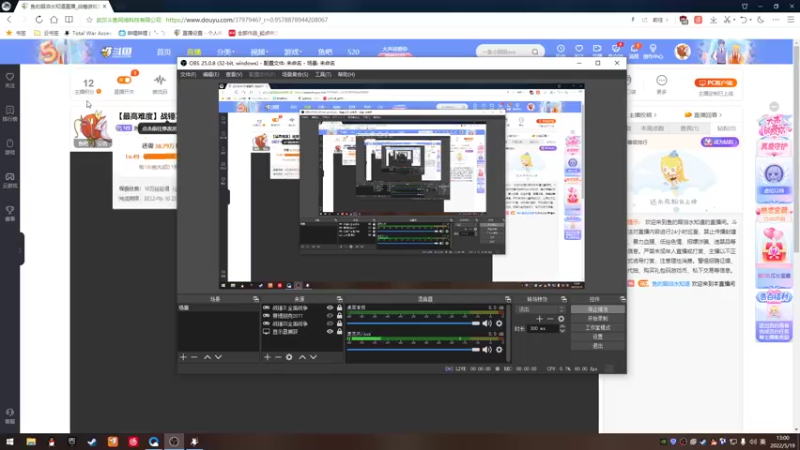Move selected source down in the sources list
800x450 pixels.
[x=313, y=357]
